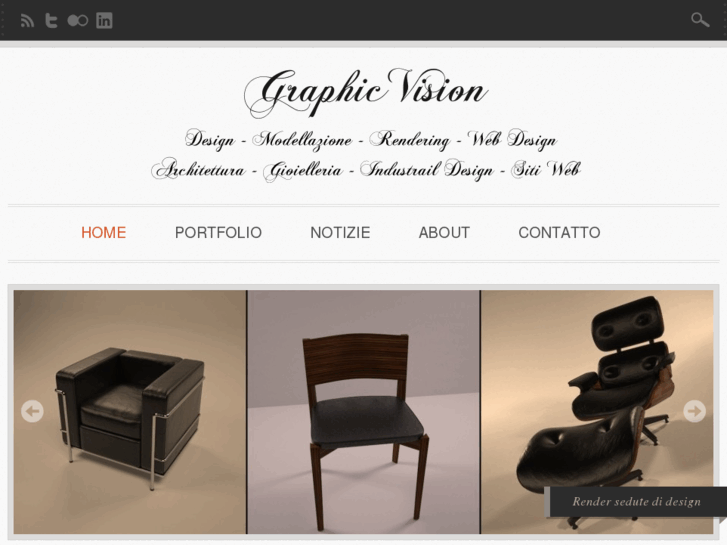Viewport: 727px width, 545px height.
Task: Navigate to the CONTATTO page
Action: click(559, 232)
